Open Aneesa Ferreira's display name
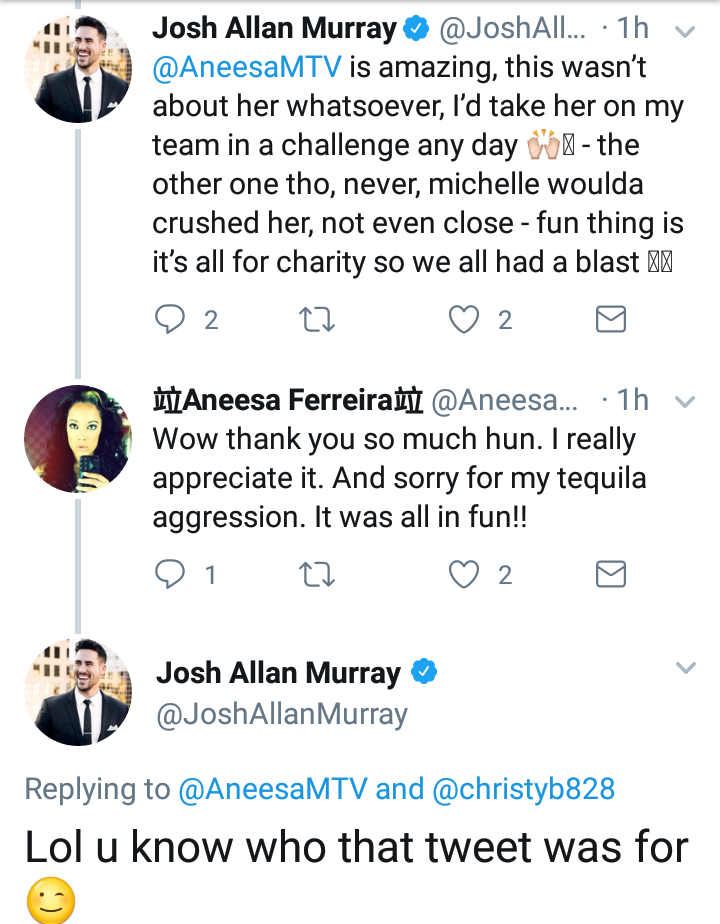720x924 pixels. pyautogui.click(x=288, y=400)
